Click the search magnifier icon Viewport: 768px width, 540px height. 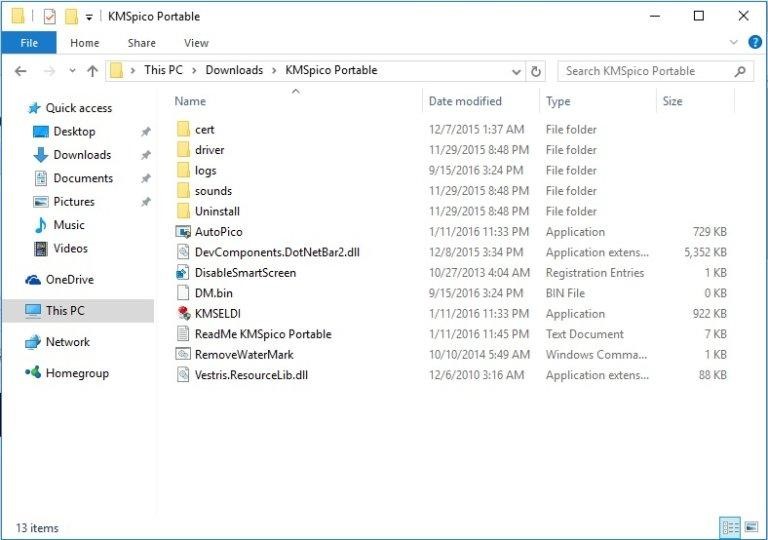[740, 71]
